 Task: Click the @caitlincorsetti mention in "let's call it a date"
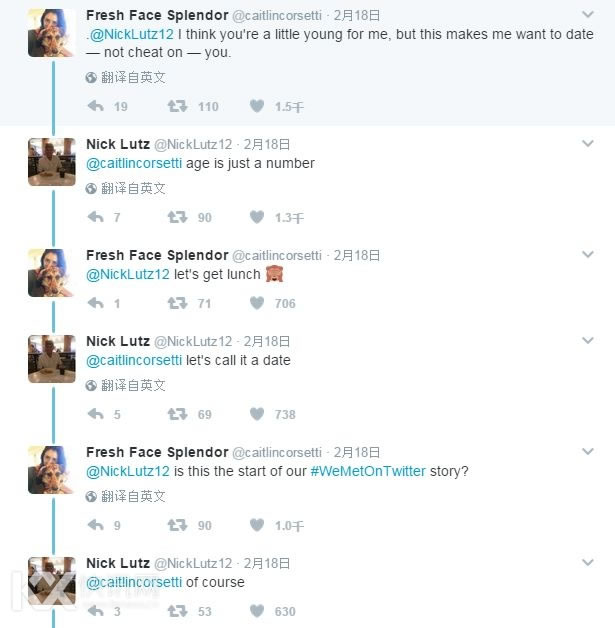(134, 360)
